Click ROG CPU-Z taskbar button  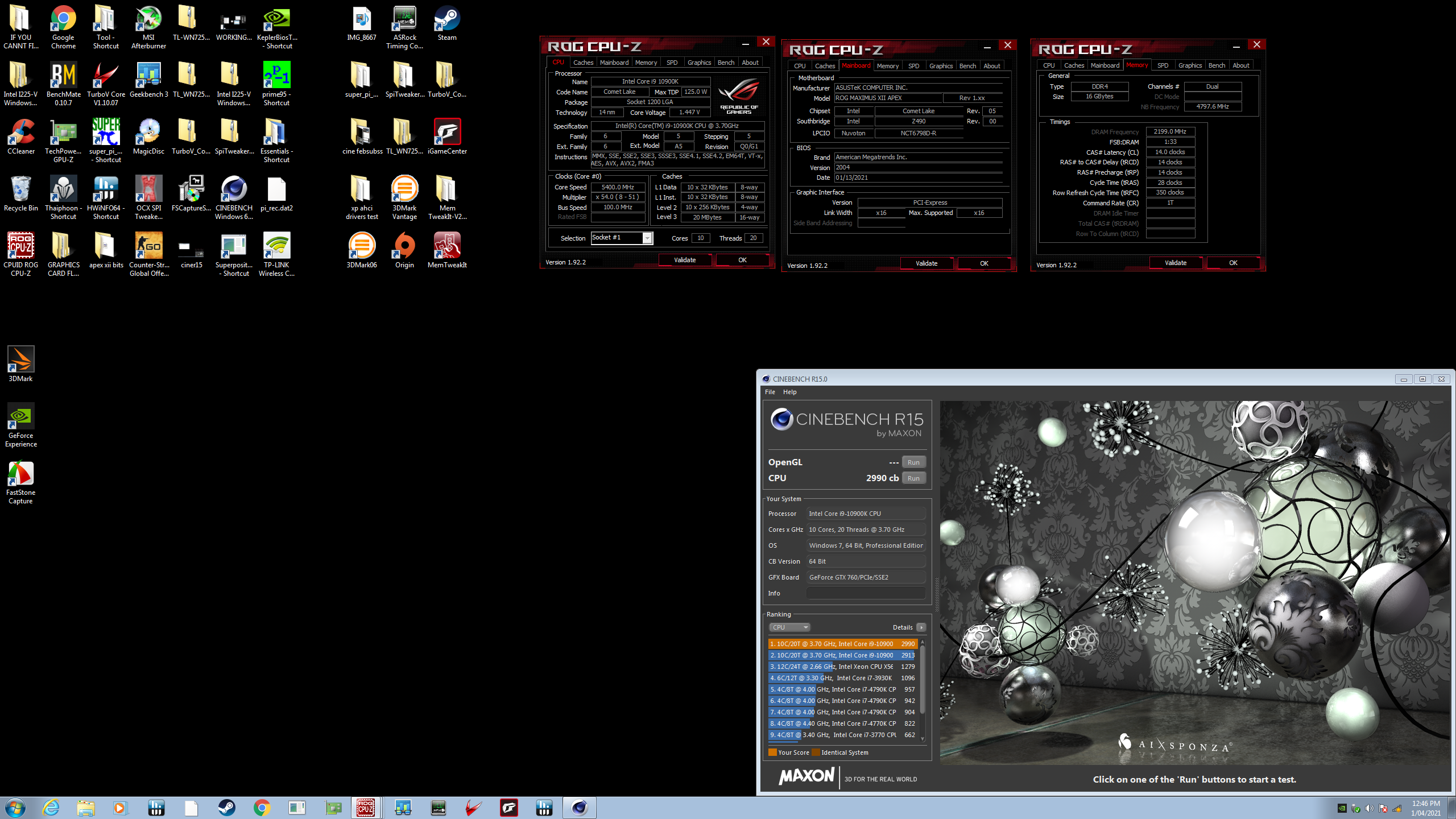click(x=366, y=808)
